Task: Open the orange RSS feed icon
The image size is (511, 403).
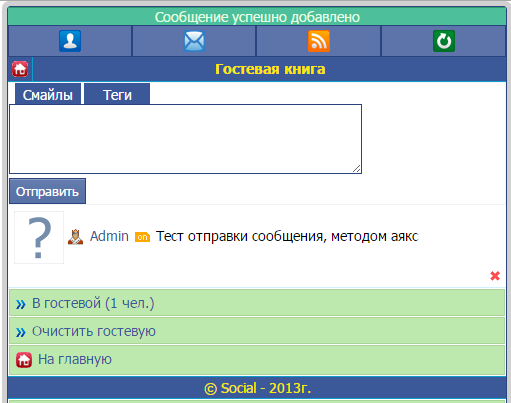Action: point(319,41)
